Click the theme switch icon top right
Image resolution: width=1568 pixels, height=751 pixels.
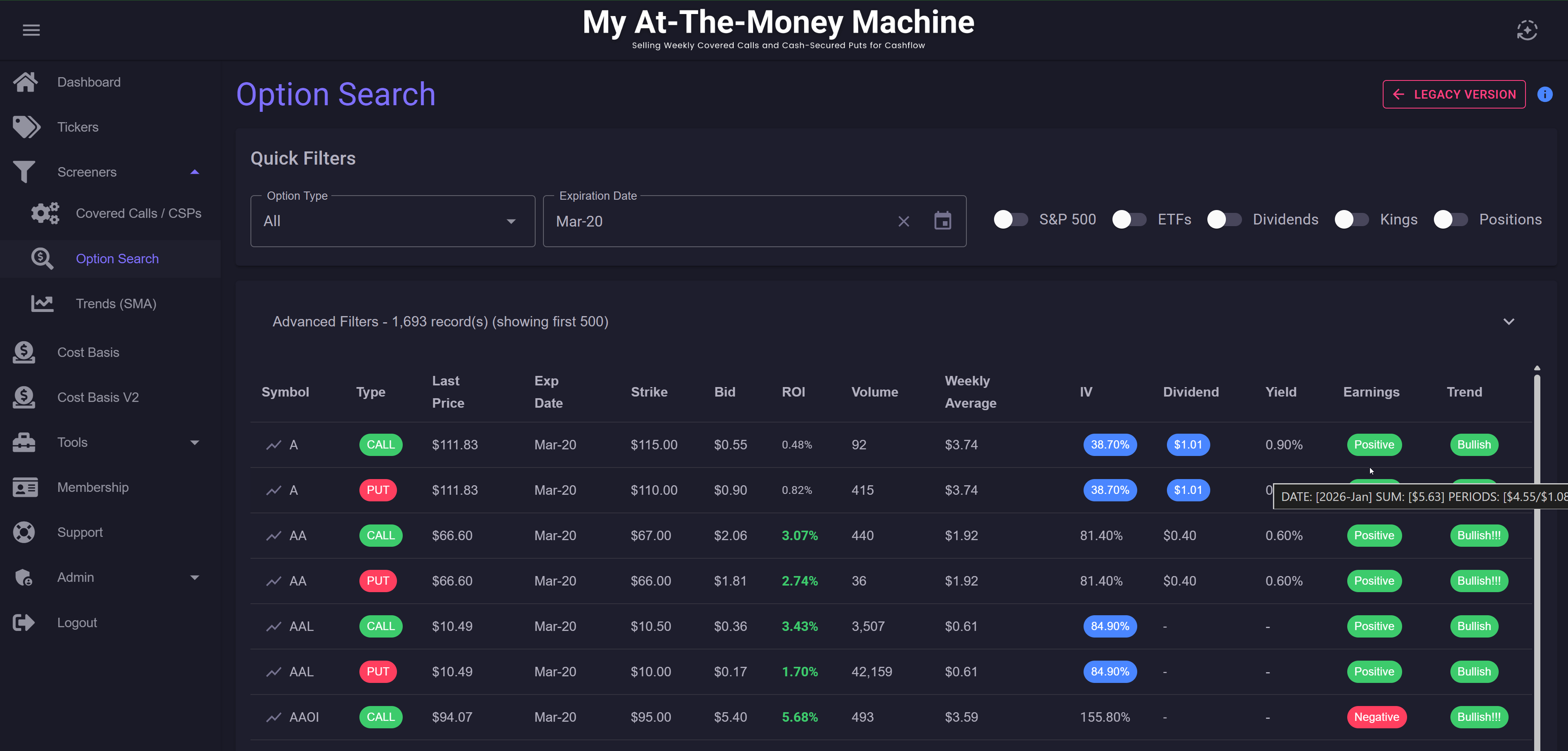pos(1527,30)
